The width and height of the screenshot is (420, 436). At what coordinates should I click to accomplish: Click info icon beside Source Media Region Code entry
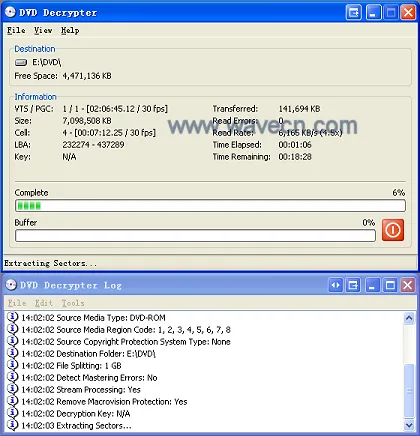coord(12,329)
